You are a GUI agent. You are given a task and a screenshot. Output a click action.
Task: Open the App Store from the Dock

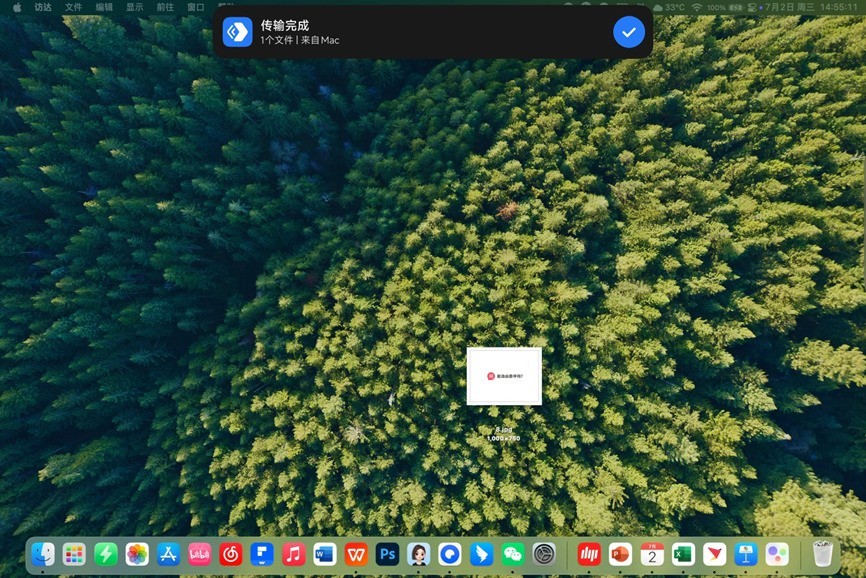pyautogui.click(x=168, y=552)
